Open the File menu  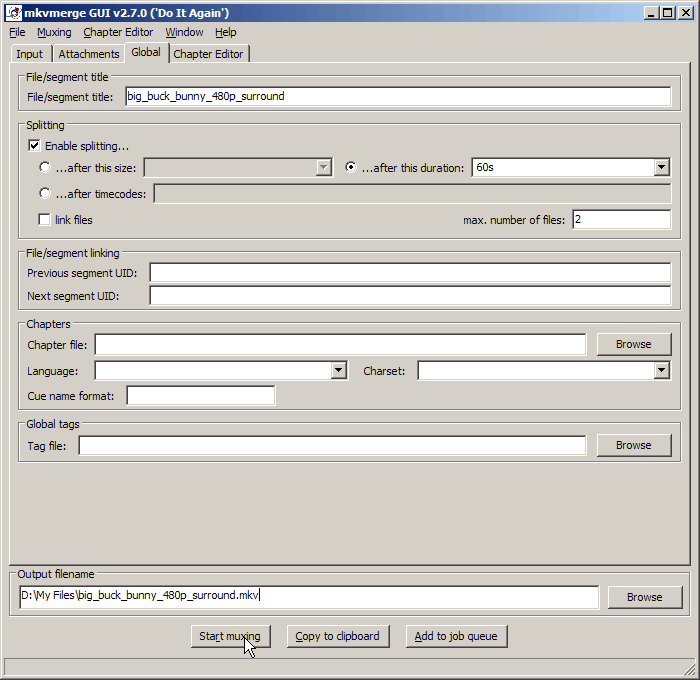(17, 32)
